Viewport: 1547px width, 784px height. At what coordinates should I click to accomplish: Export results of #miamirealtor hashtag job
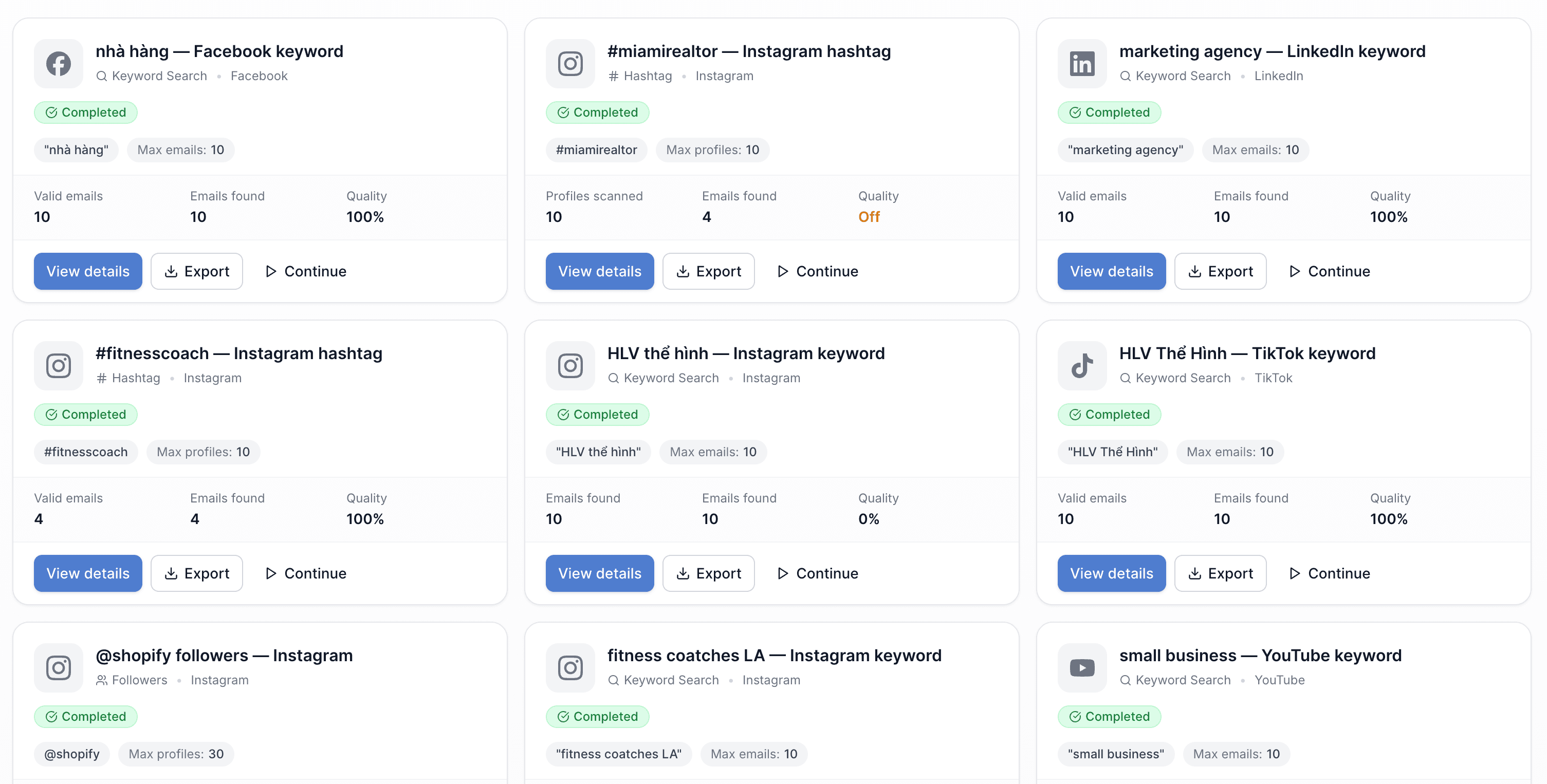coord(709,271)
